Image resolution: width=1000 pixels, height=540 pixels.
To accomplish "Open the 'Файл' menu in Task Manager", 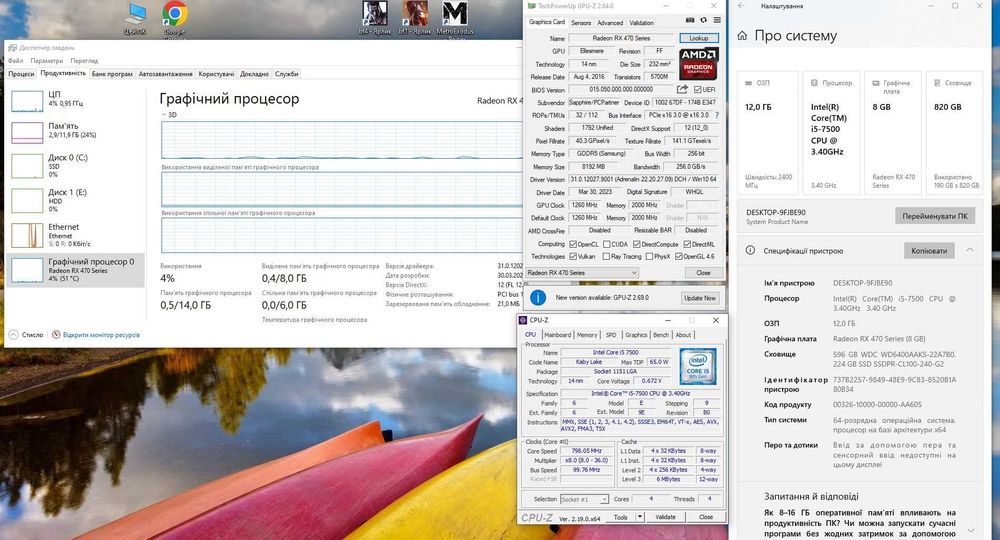I will pos(15,61).
